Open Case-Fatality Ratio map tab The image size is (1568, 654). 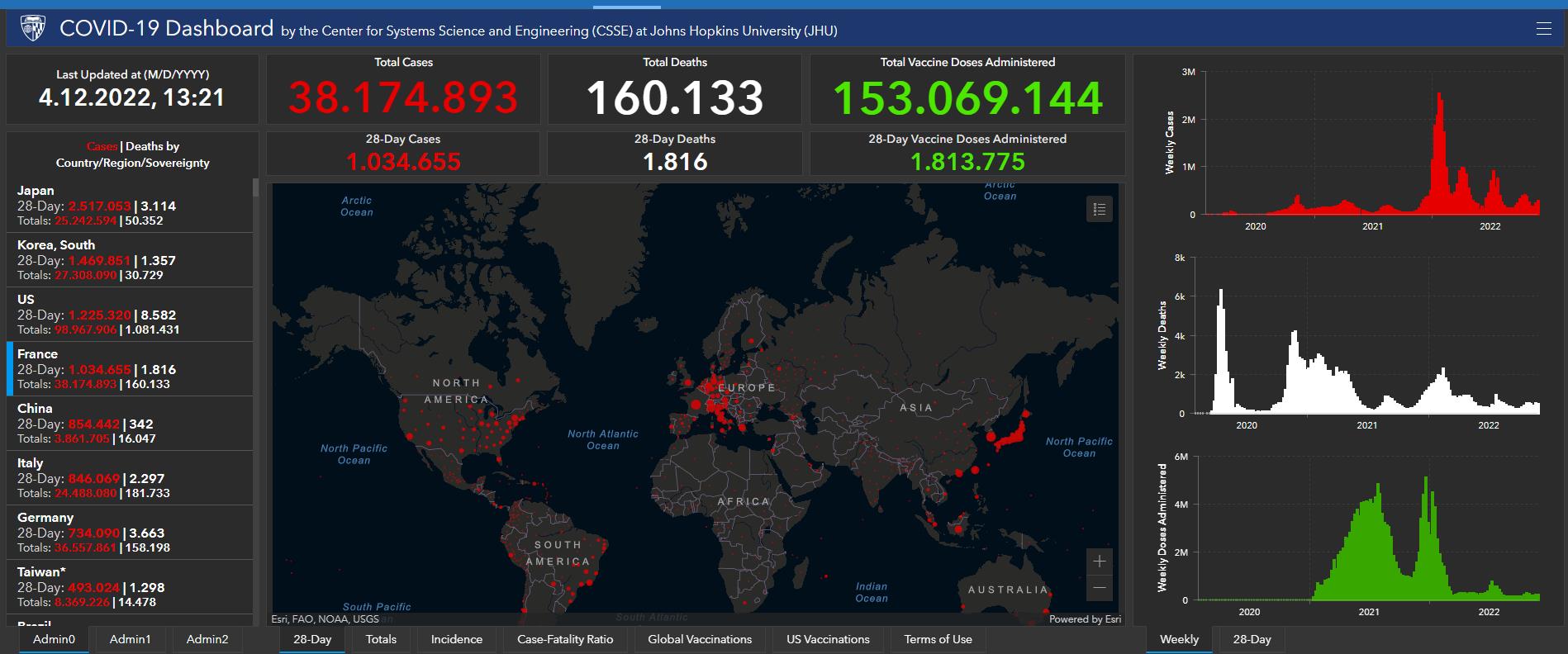(x=565, y=639)
